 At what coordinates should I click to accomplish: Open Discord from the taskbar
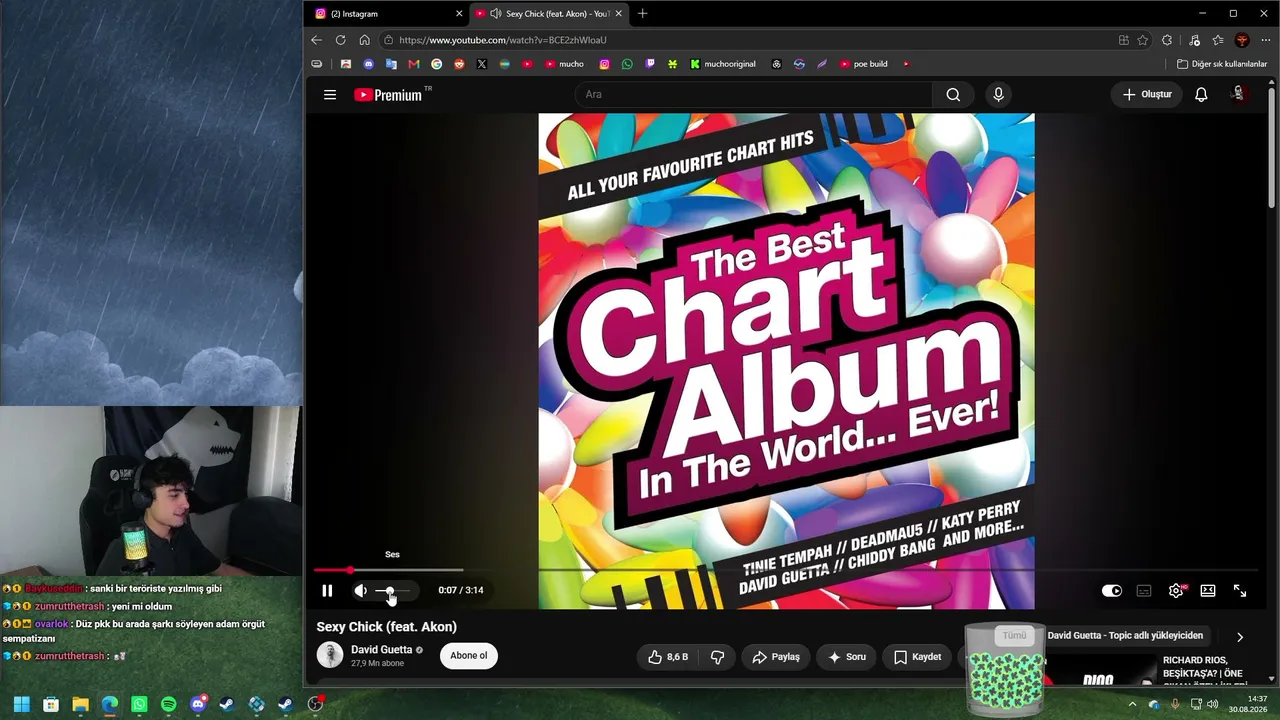[198, 704]
